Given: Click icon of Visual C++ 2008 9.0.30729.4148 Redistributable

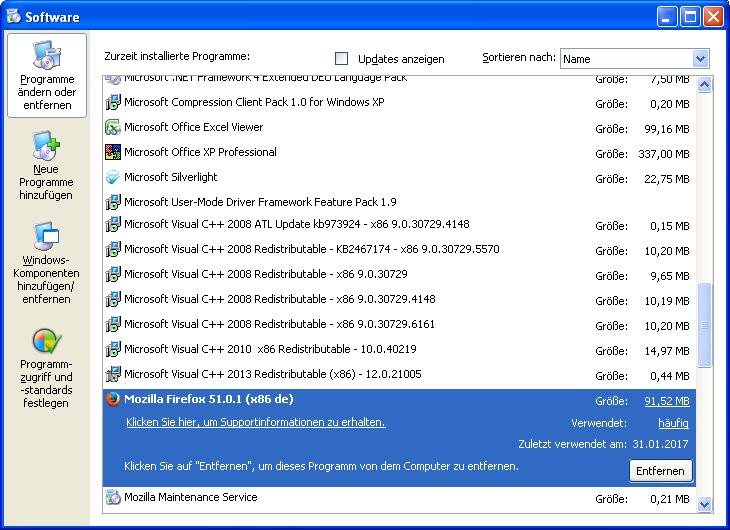Looking at the screenshot, I should coord(113,299).
